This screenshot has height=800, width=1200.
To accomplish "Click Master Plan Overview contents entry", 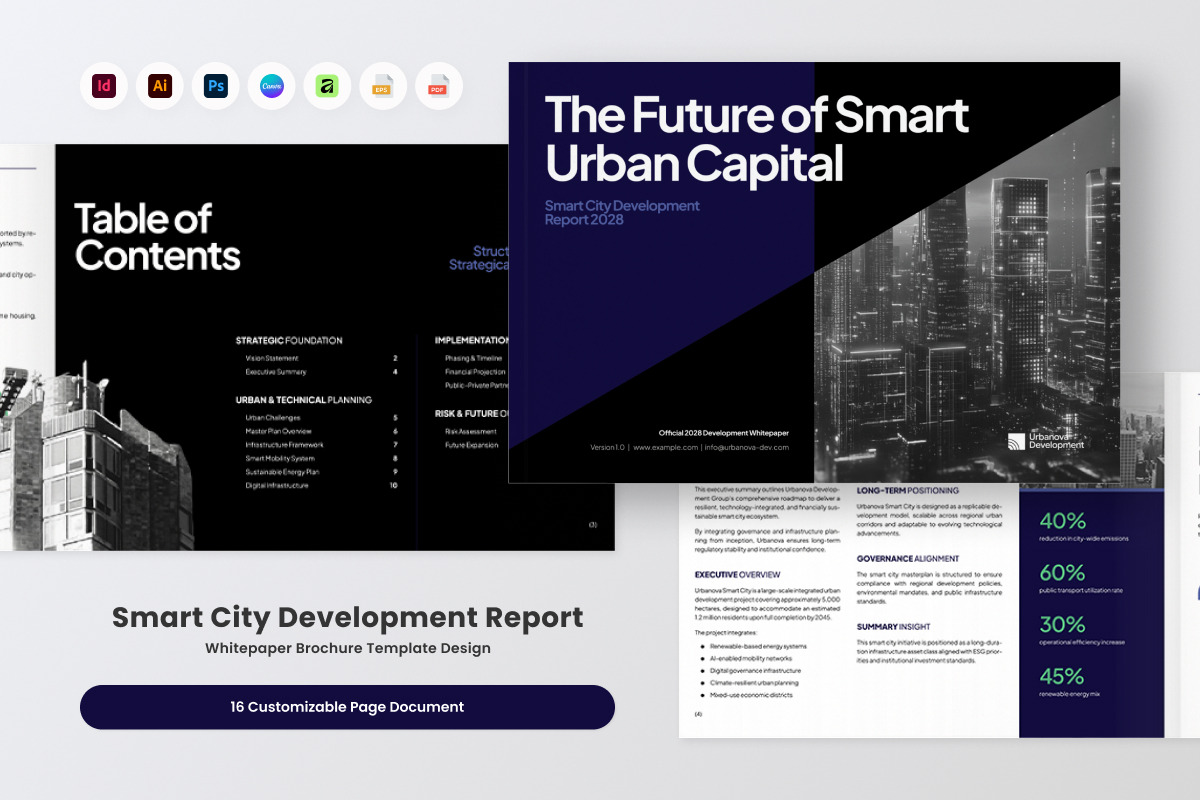I will tap(279, 431).
